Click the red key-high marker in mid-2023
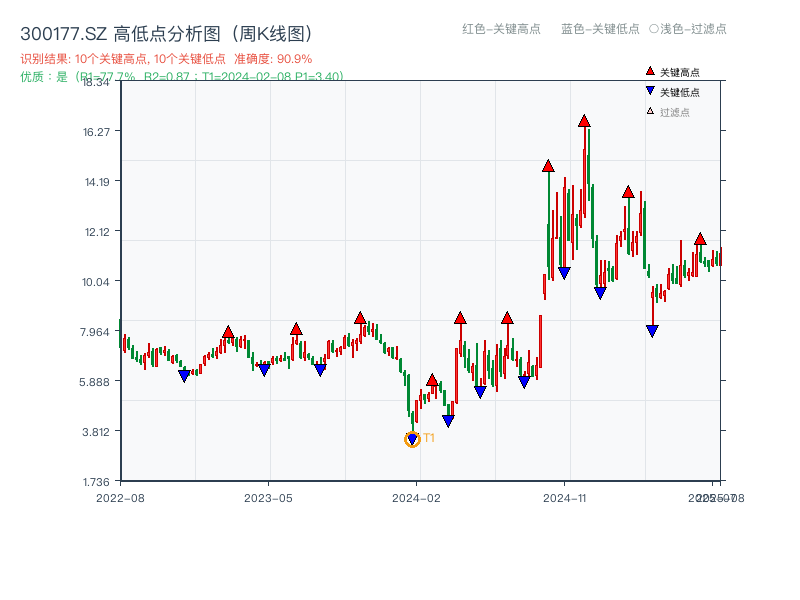800x600 pixels. (x=296, y=329)
